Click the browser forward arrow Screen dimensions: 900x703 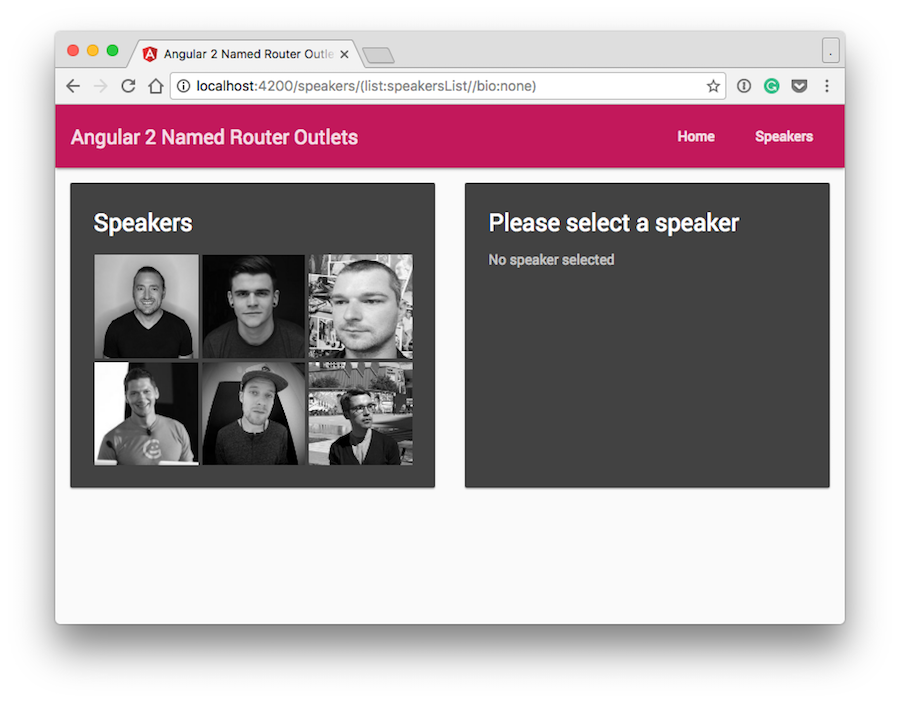tap(100, 86)
